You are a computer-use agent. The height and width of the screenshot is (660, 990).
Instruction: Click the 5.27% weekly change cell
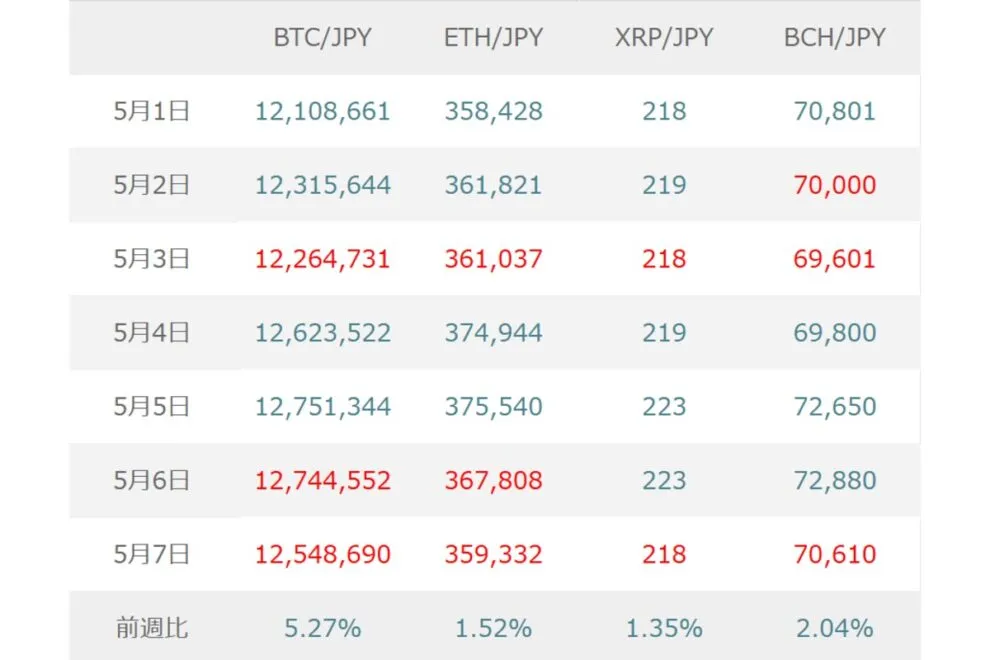pos(323,628)
